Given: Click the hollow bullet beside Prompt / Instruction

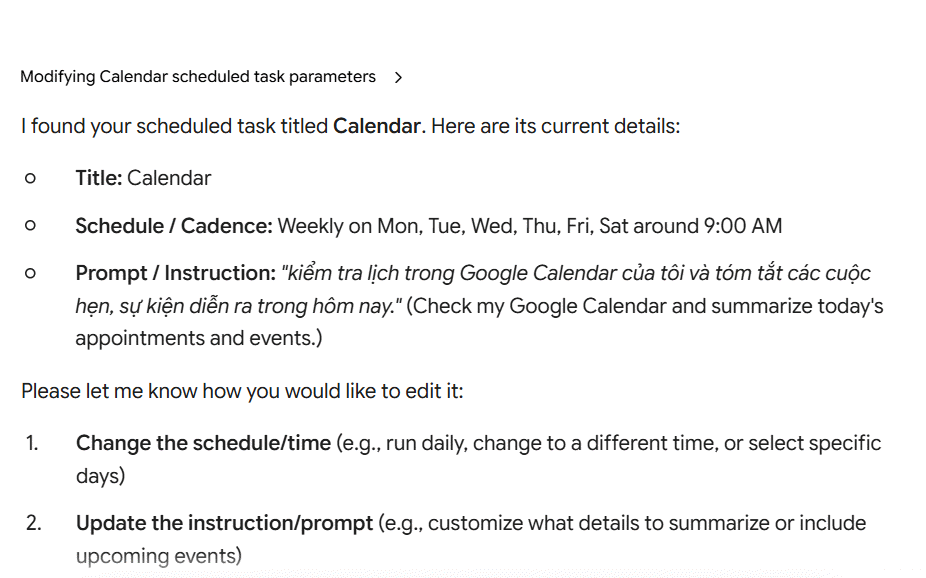Looking at the screenshot, I should click(30, 273).
